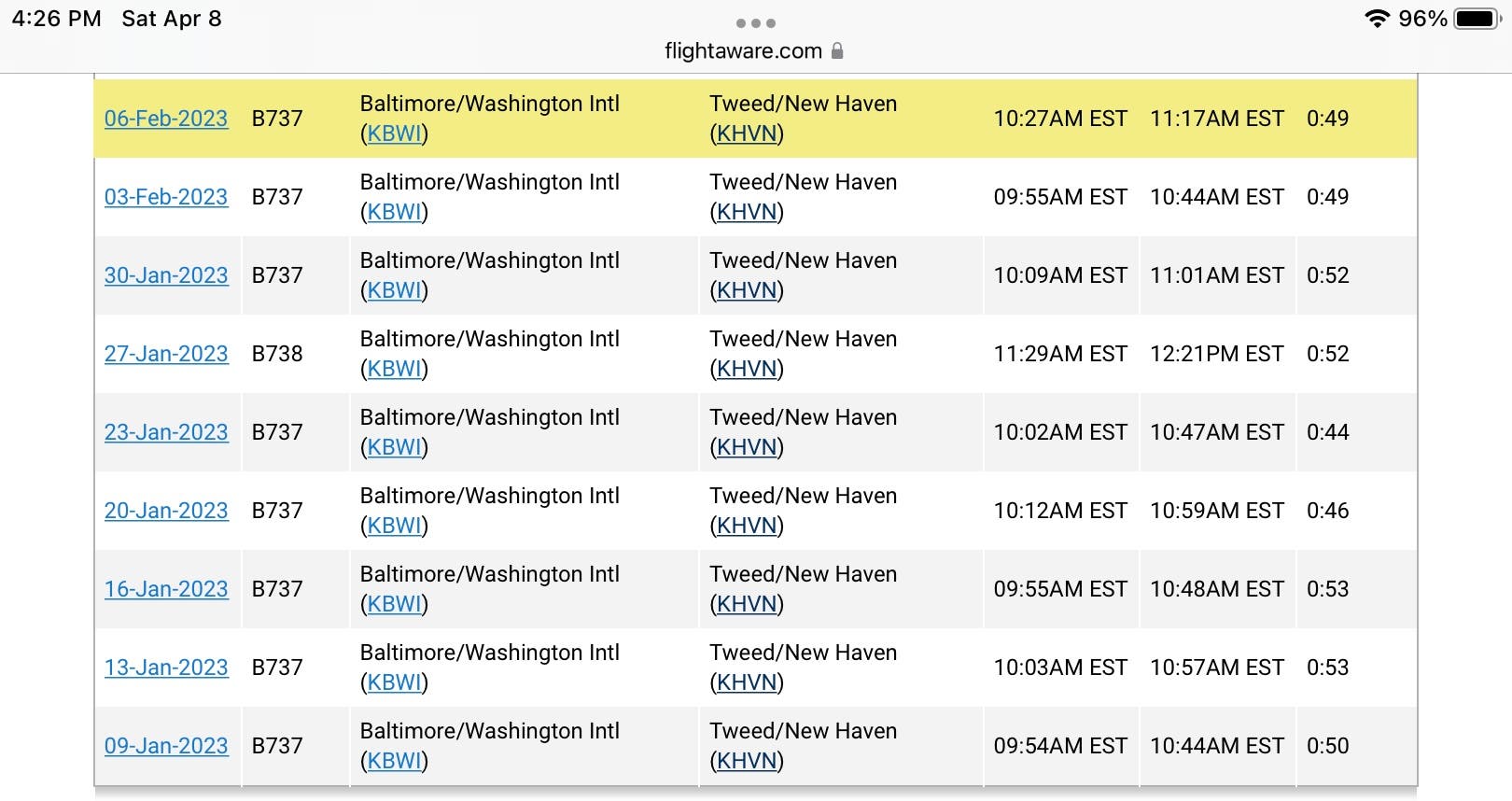1512x801 pixels.
Task: Click KBWI link in the 27-Jan-2023 row
Action: [x=394, y=369]
